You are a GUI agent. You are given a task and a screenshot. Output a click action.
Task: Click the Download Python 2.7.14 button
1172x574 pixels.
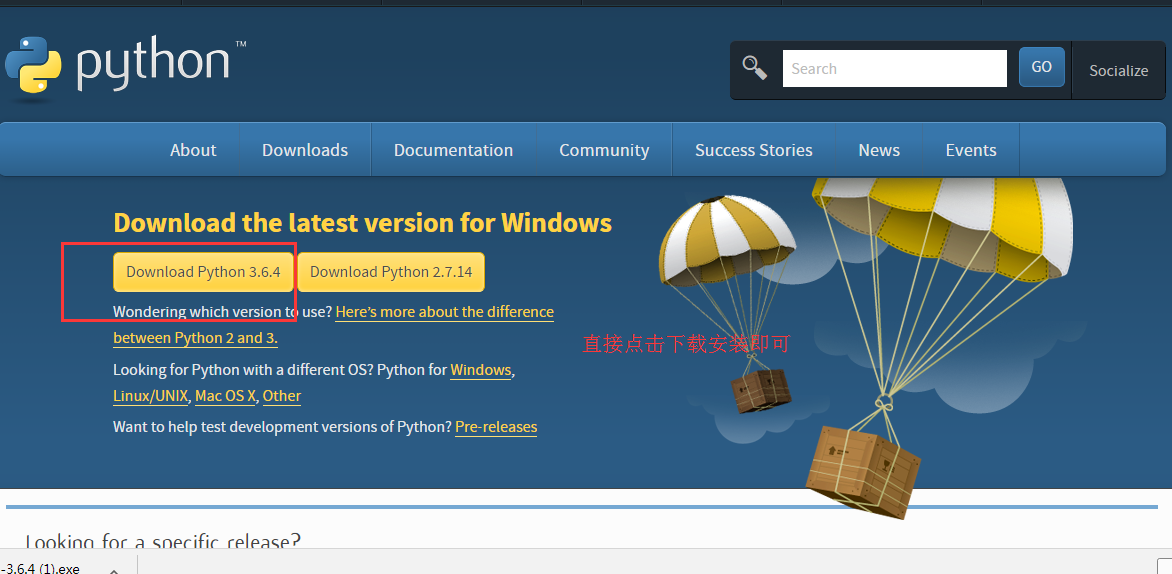tap(391, 272)
